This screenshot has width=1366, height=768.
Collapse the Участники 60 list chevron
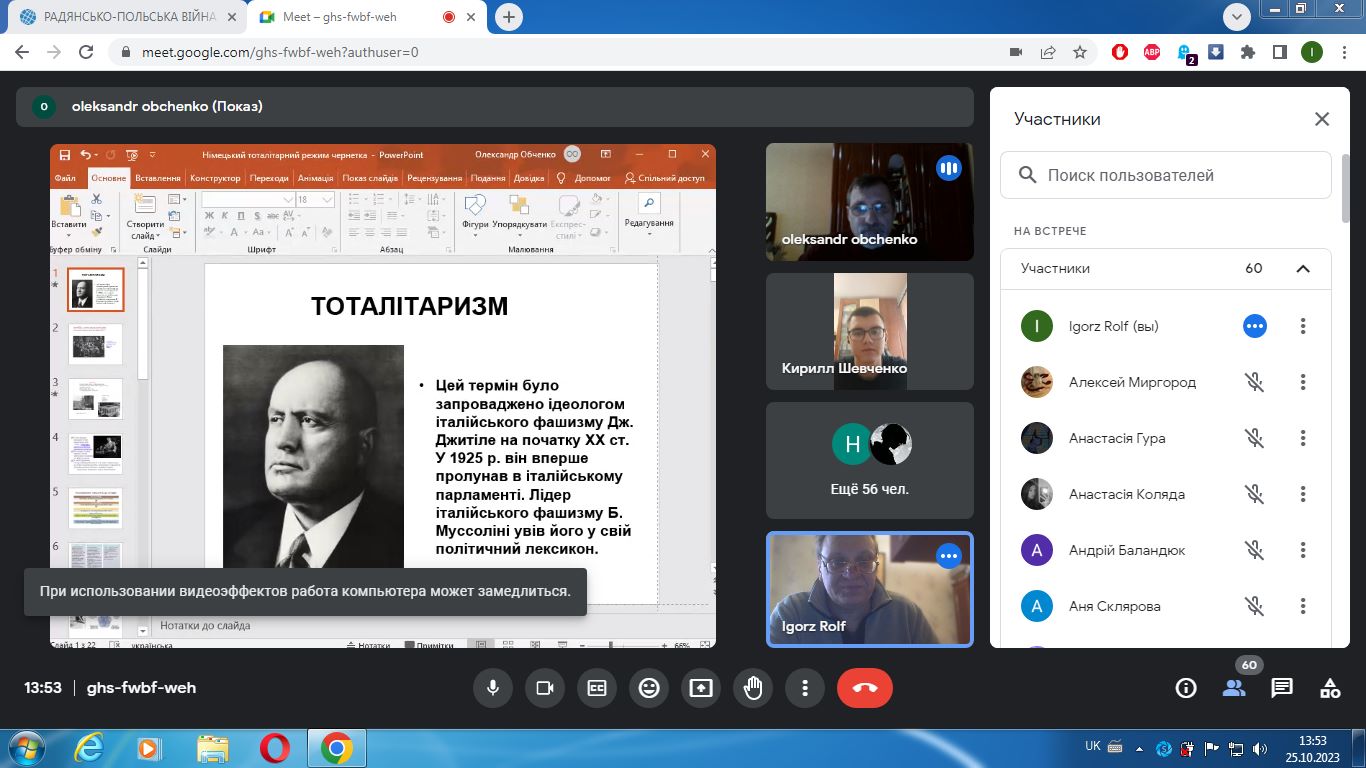[1302, 268]
